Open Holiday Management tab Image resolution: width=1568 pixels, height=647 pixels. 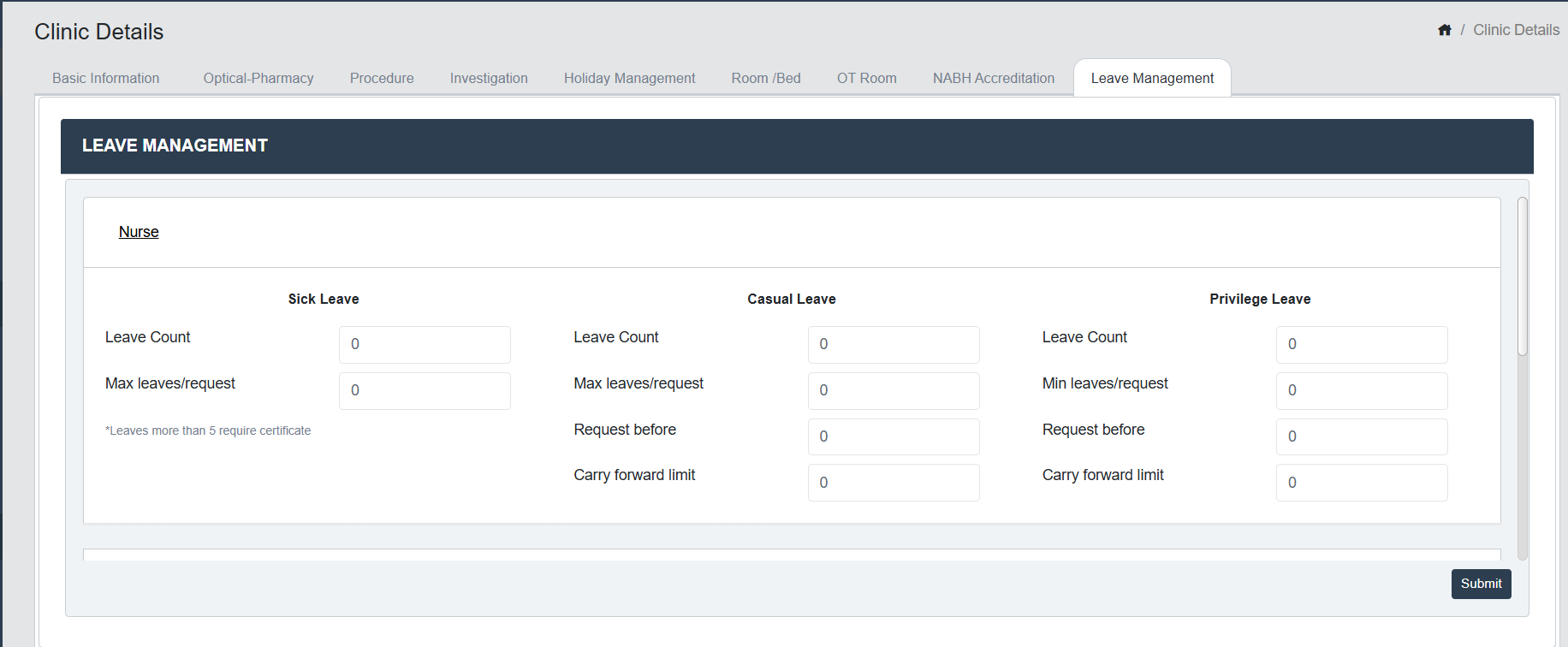(629, 78)
